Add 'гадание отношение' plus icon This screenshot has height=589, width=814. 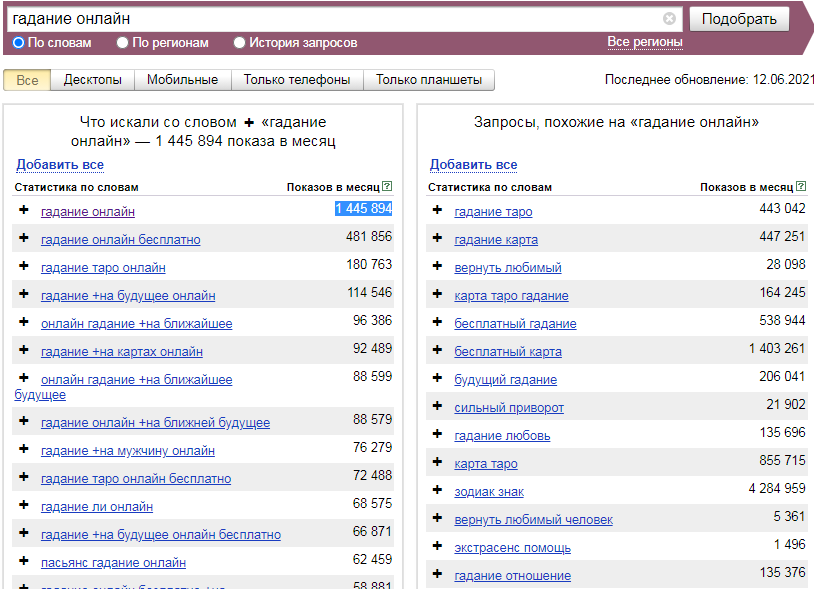(437, 574)
